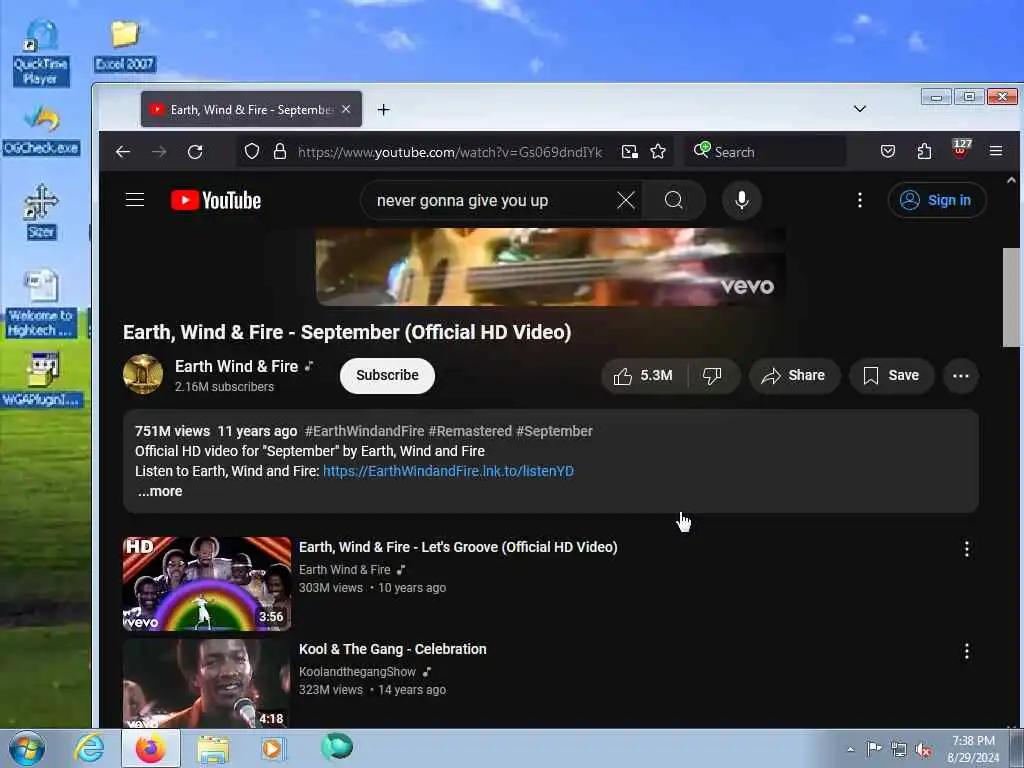This screenshot has height=768, width=1024.
Task: Select the Earth, Wind & Fire - September tab
Action: point(251,110)
